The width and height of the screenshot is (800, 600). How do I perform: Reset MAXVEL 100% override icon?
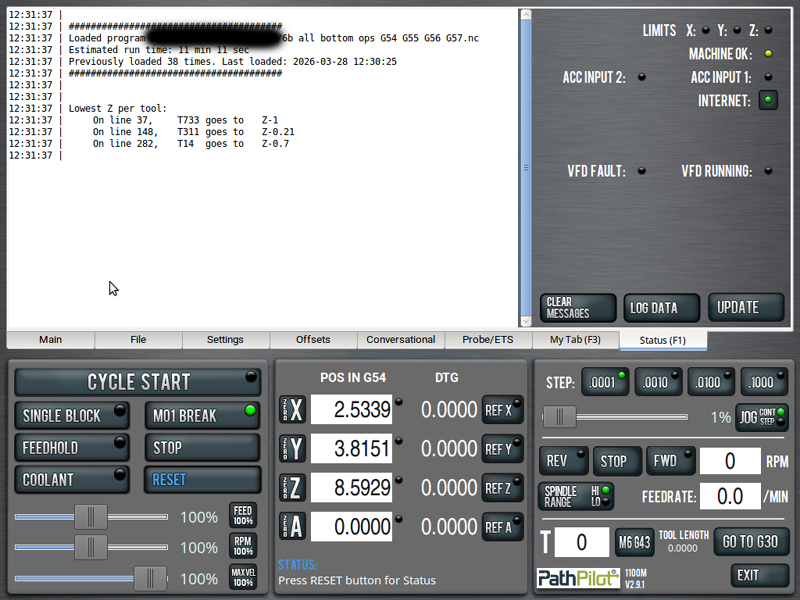tap(243, 578)
